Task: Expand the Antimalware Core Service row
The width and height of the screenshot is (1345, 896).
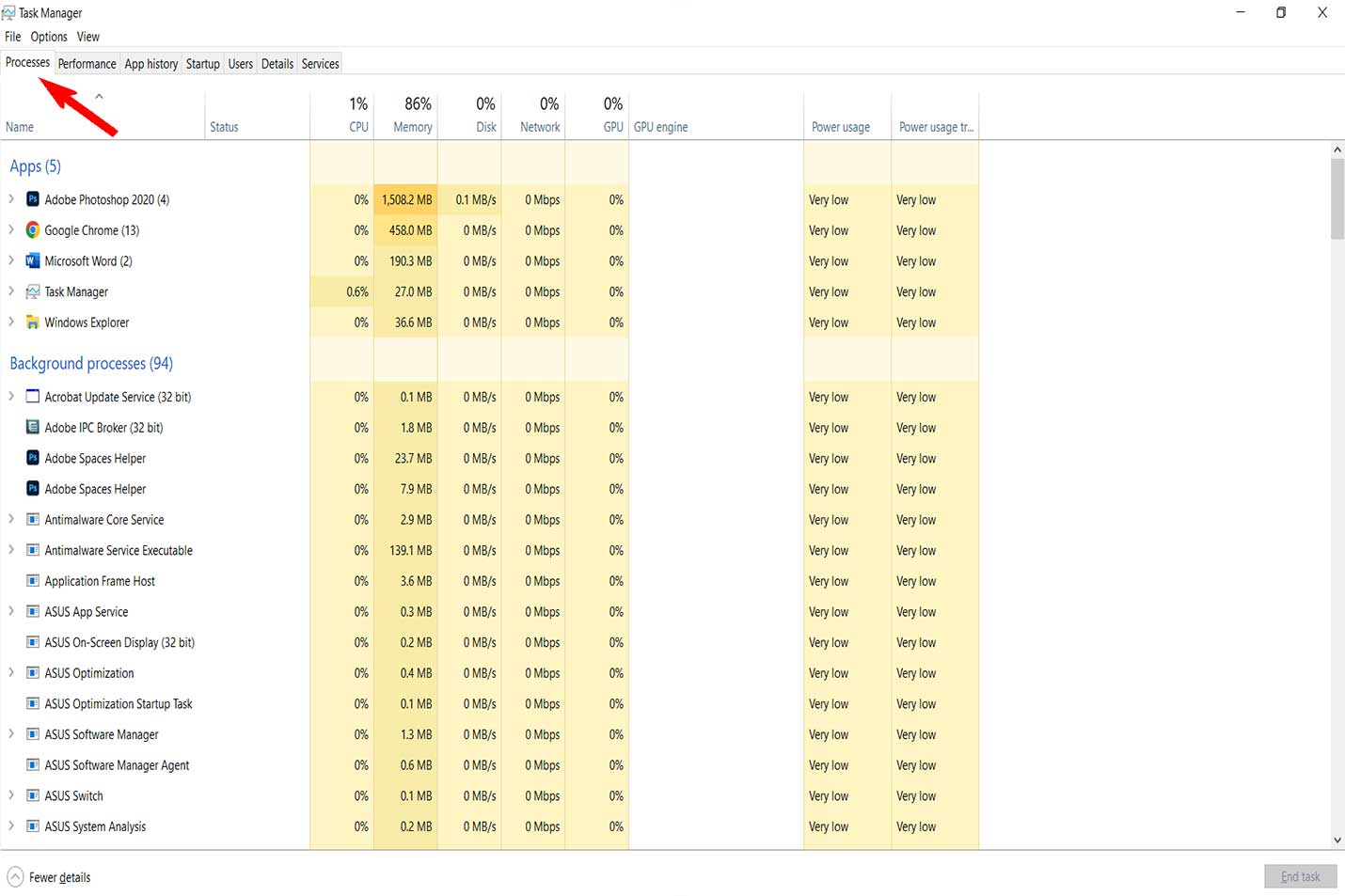Action: tap(11, 520)
